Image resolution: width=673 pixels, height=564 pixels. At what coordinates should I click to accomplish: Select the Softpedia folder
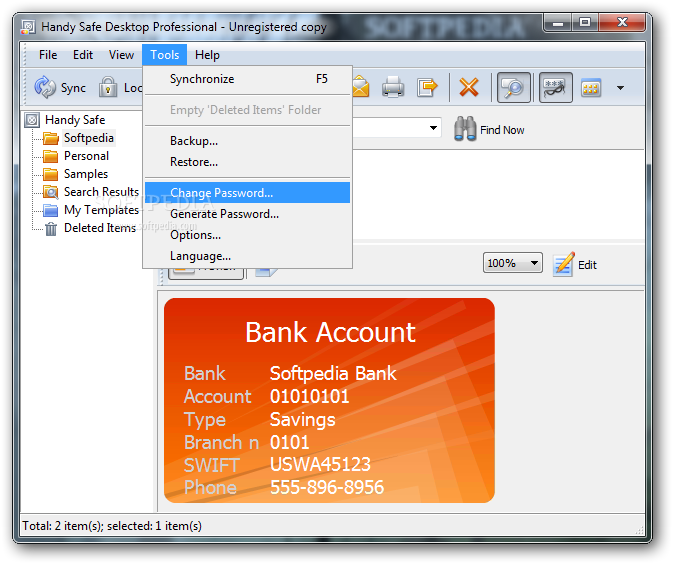pyautogui.click(x=89, y=138)
